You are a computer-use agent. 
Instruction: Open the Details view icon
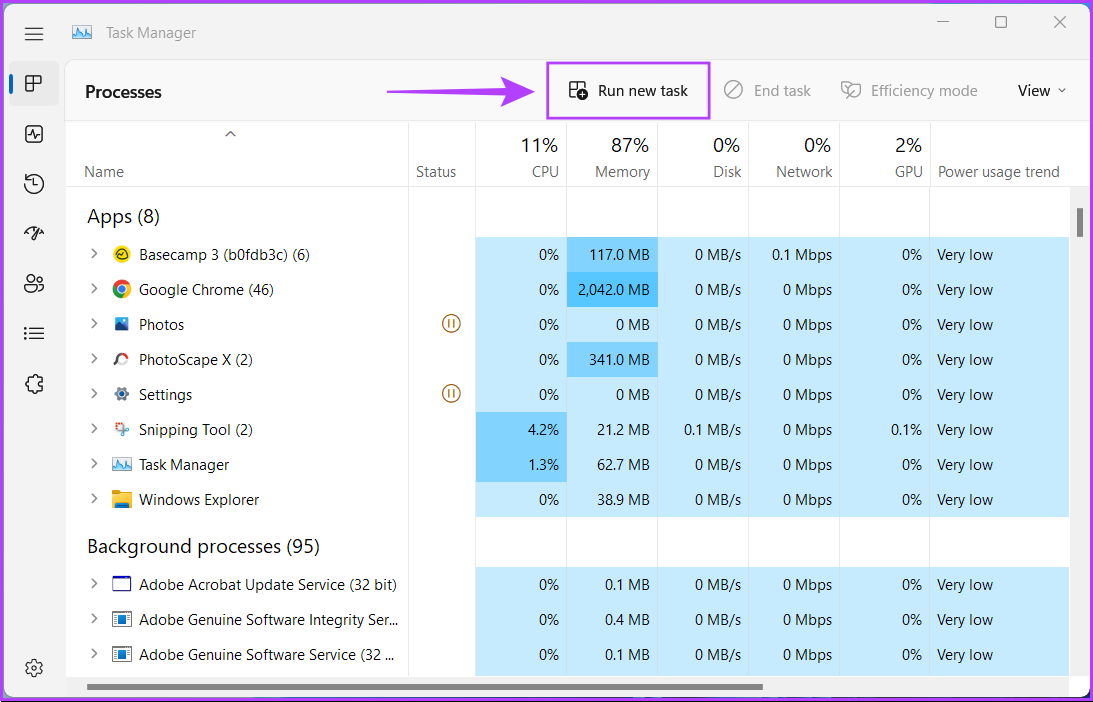pos(33,332)
